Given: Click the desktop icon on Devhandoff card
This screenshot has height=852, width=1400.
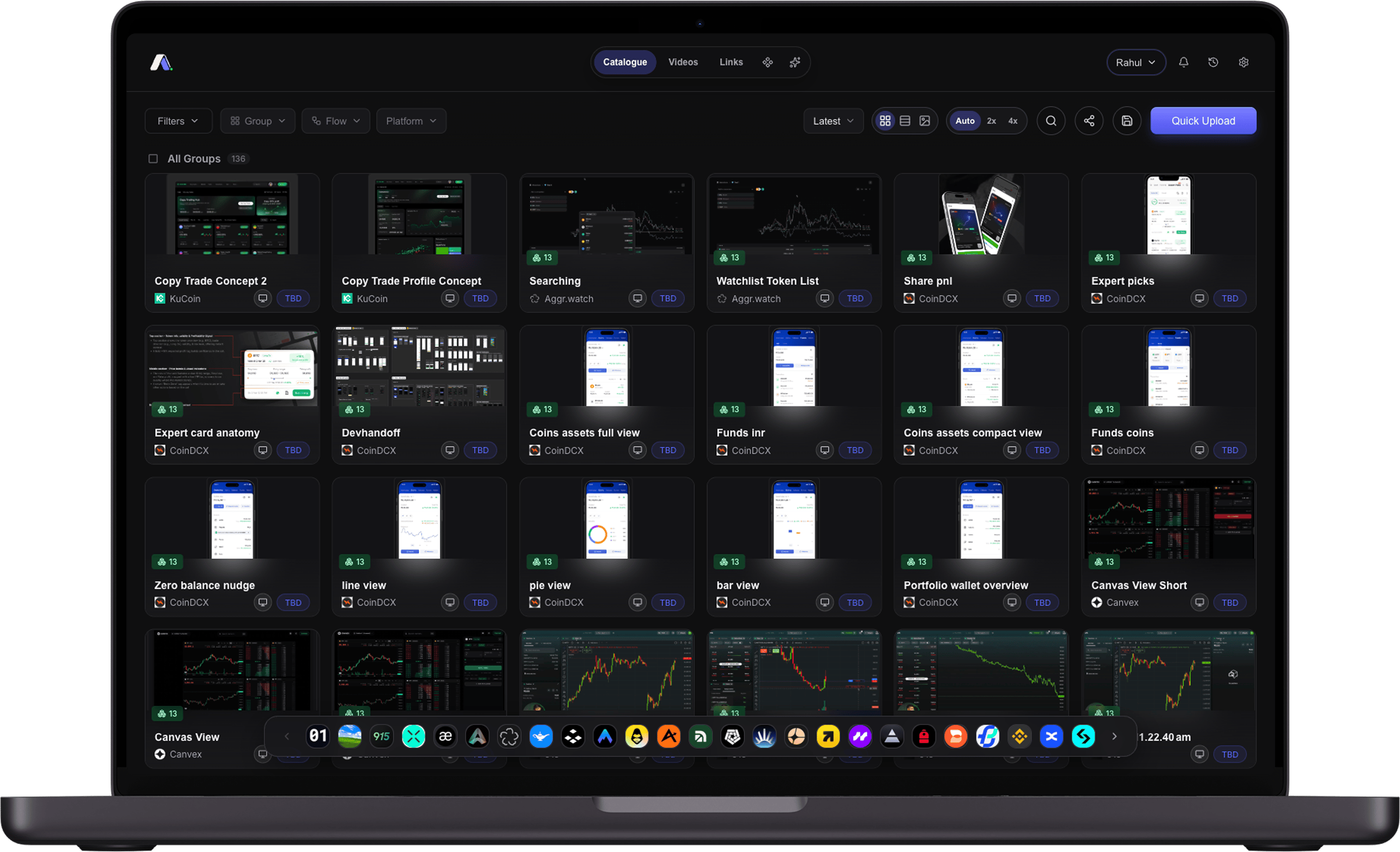Looking at the screenshot, I should click(450, 450).
